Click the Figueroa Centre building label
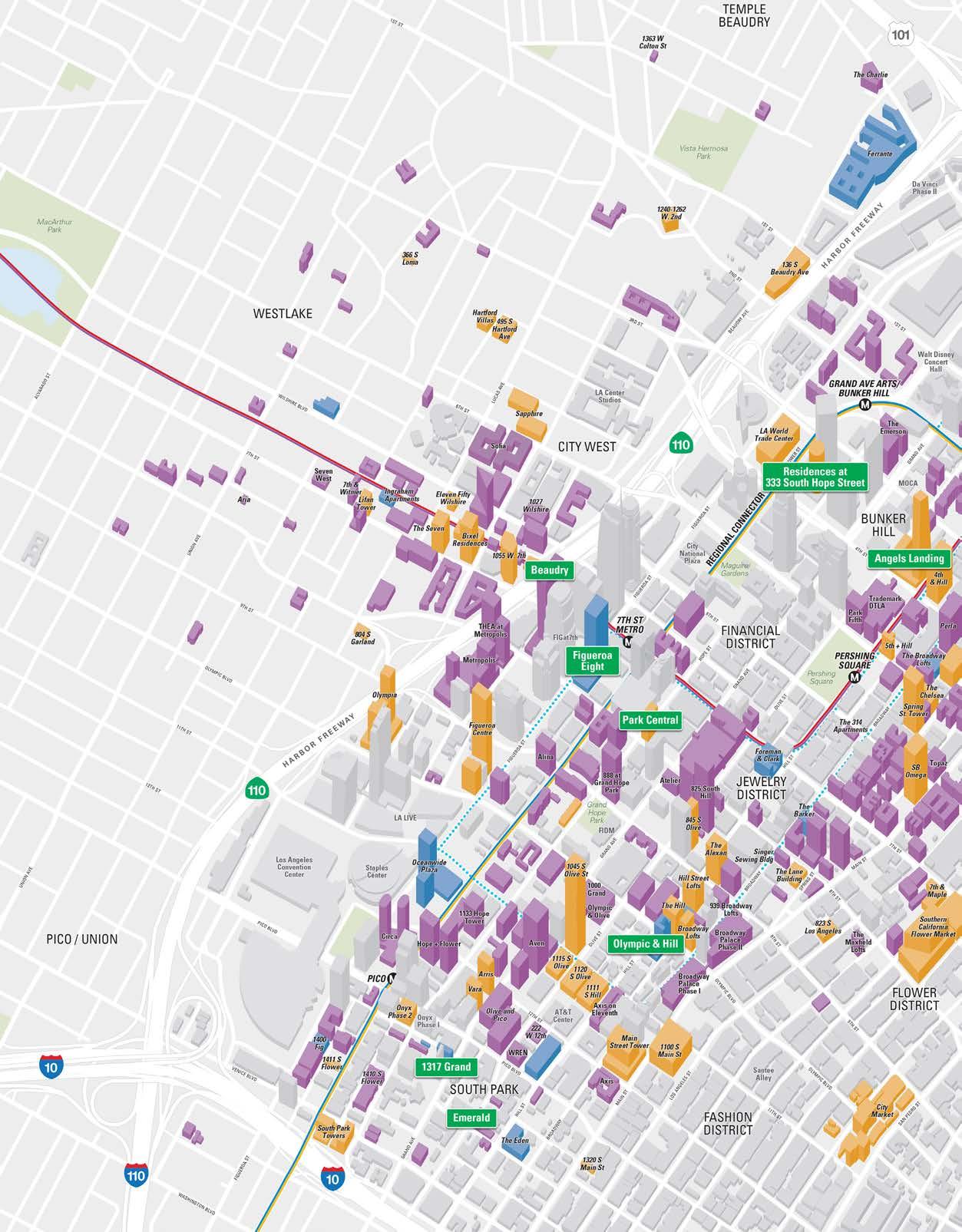Viewport: 962px width, 1232px height. tap(482, 728)
